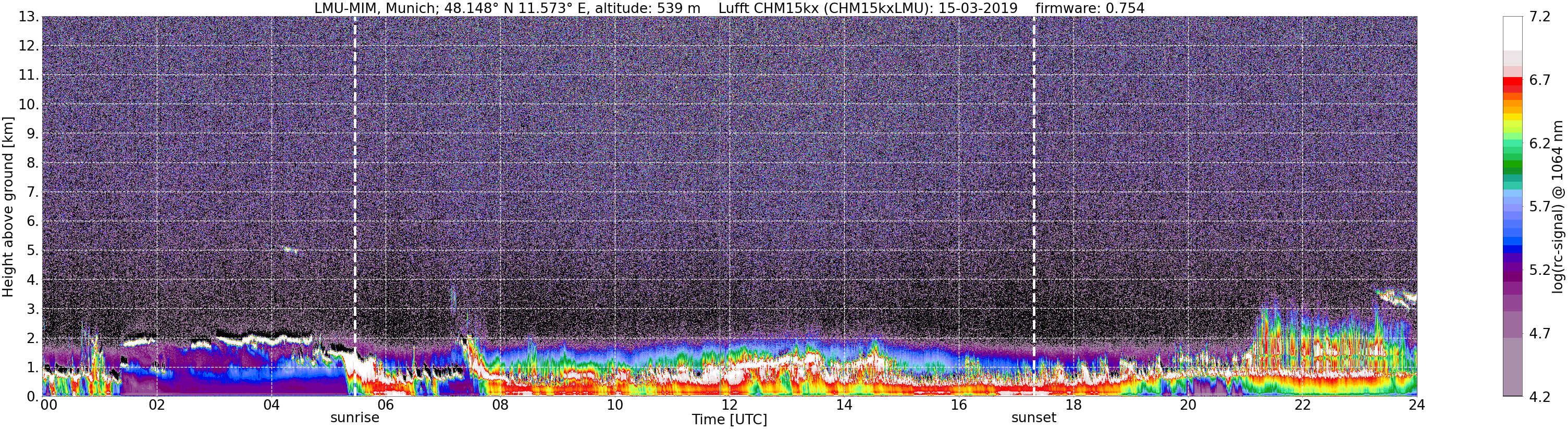Click the colorbar label 'log(rc-signal) @ 1064 nm'
The height and width of the screenshot is (430, 1568).
(1557, 207)
